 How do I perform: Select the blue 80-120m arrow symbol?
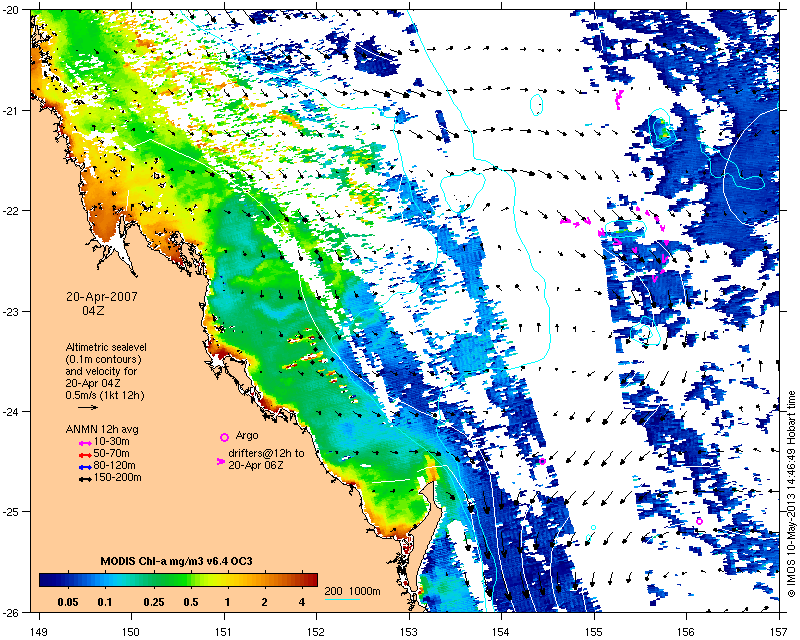tap(85, 467)
